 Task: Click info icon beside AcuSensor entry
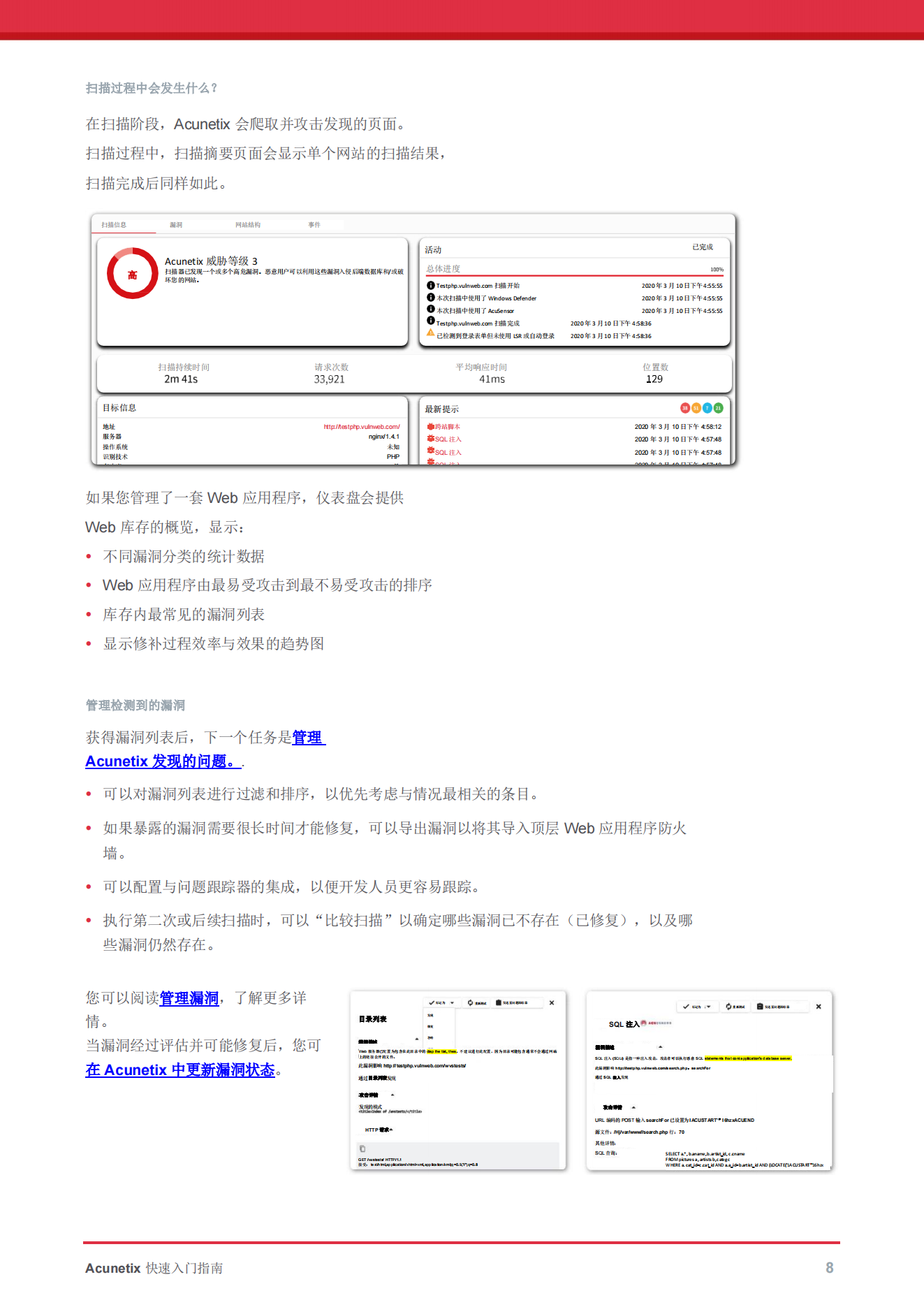[x=431, y=309]
